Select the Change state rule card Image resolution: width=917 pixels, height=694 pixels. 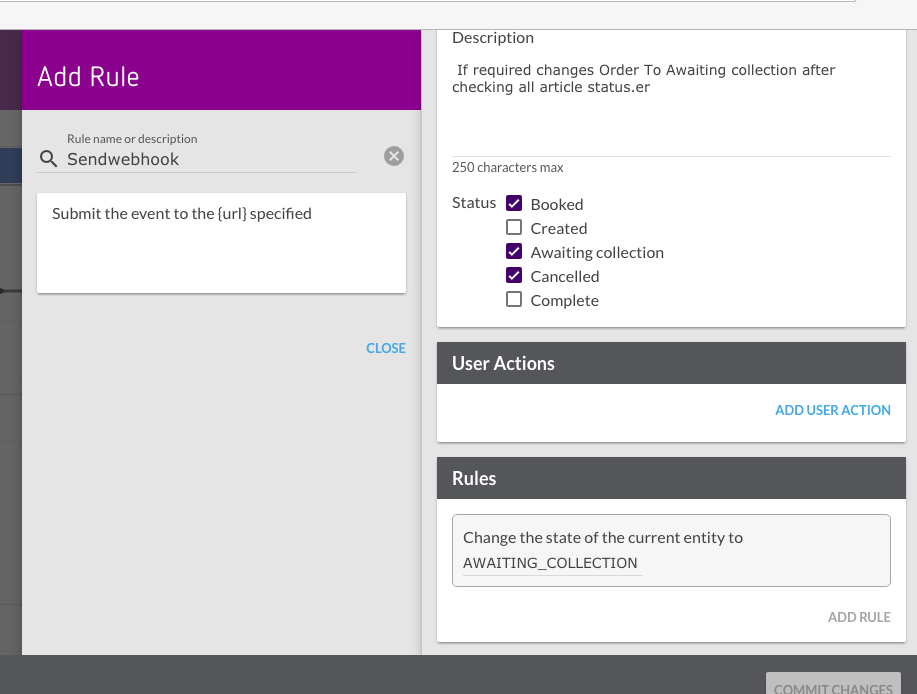click(x=670, y=549)
